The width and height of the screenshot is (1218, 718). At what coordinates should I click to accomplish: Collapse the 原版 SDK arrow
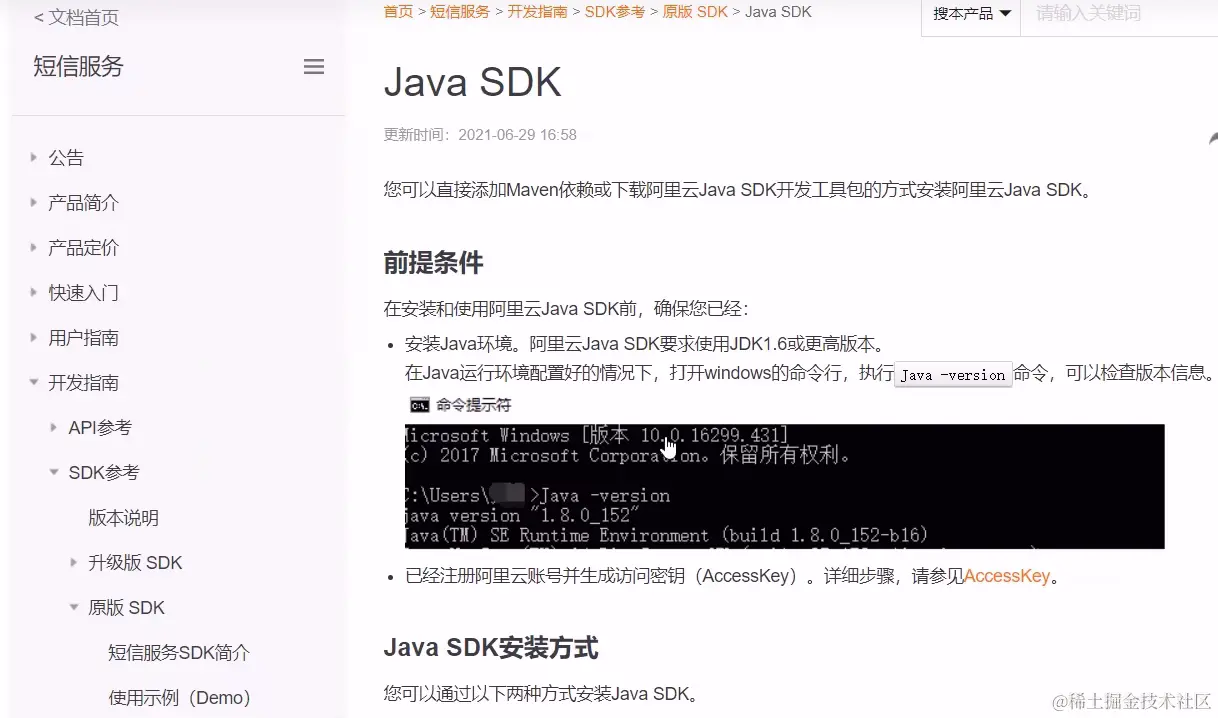pos(74,607)
